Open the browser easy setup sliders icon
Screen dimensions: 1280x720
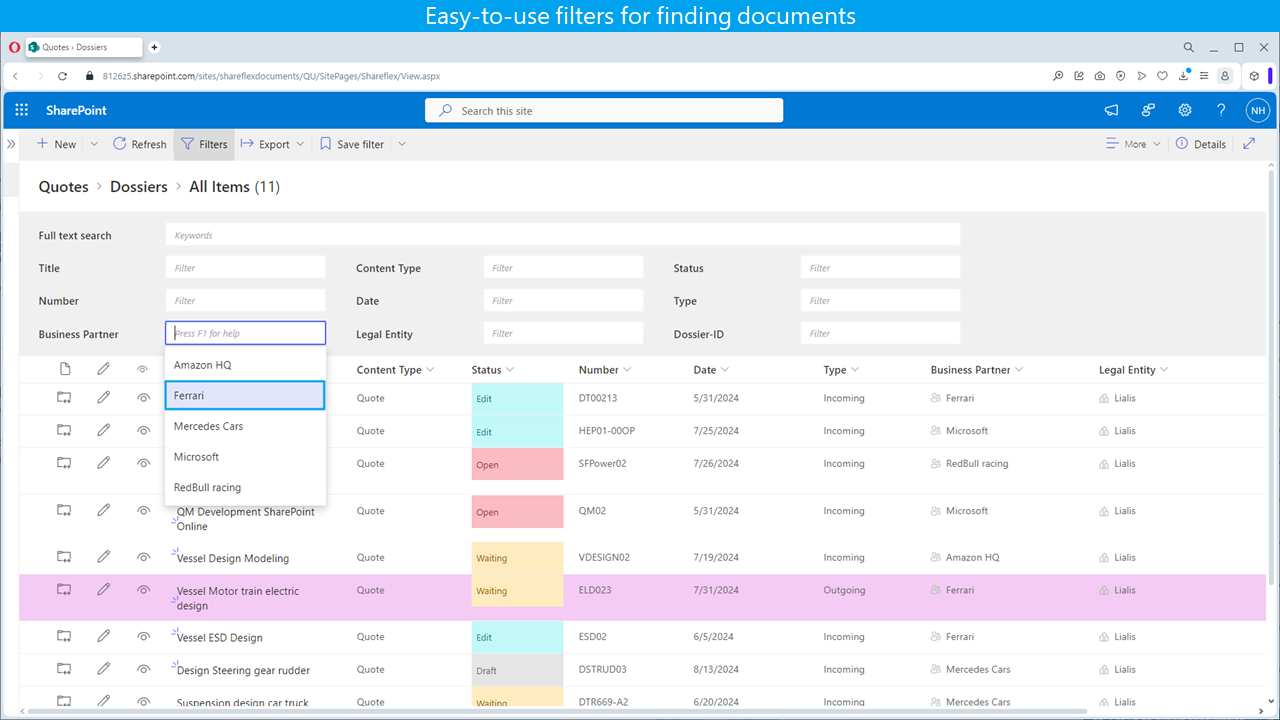pyautogui.click(x=1204, y=76)
